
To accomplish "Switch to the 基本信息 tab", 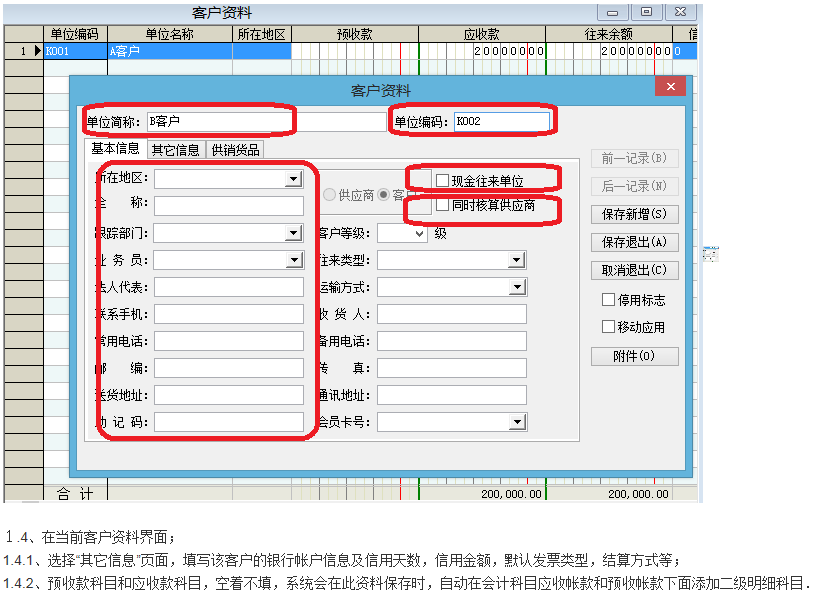I will [115, 149].
